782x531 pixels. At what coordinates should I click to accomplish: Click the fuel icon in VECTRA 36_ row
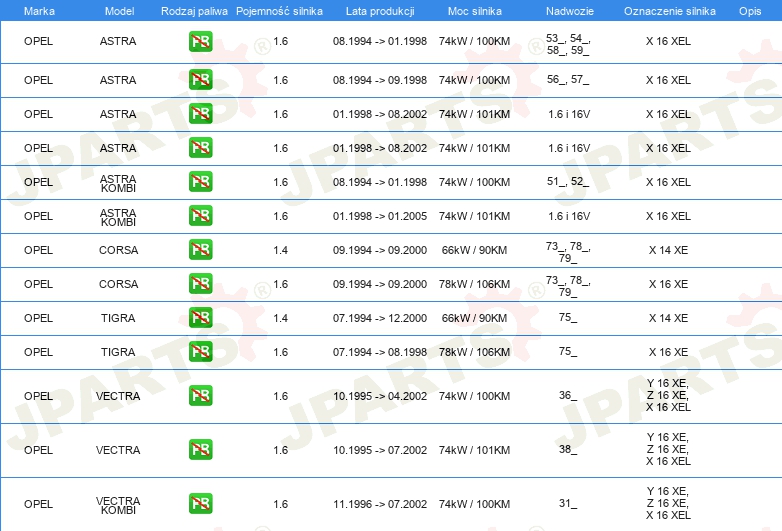[x=200, y=396]
